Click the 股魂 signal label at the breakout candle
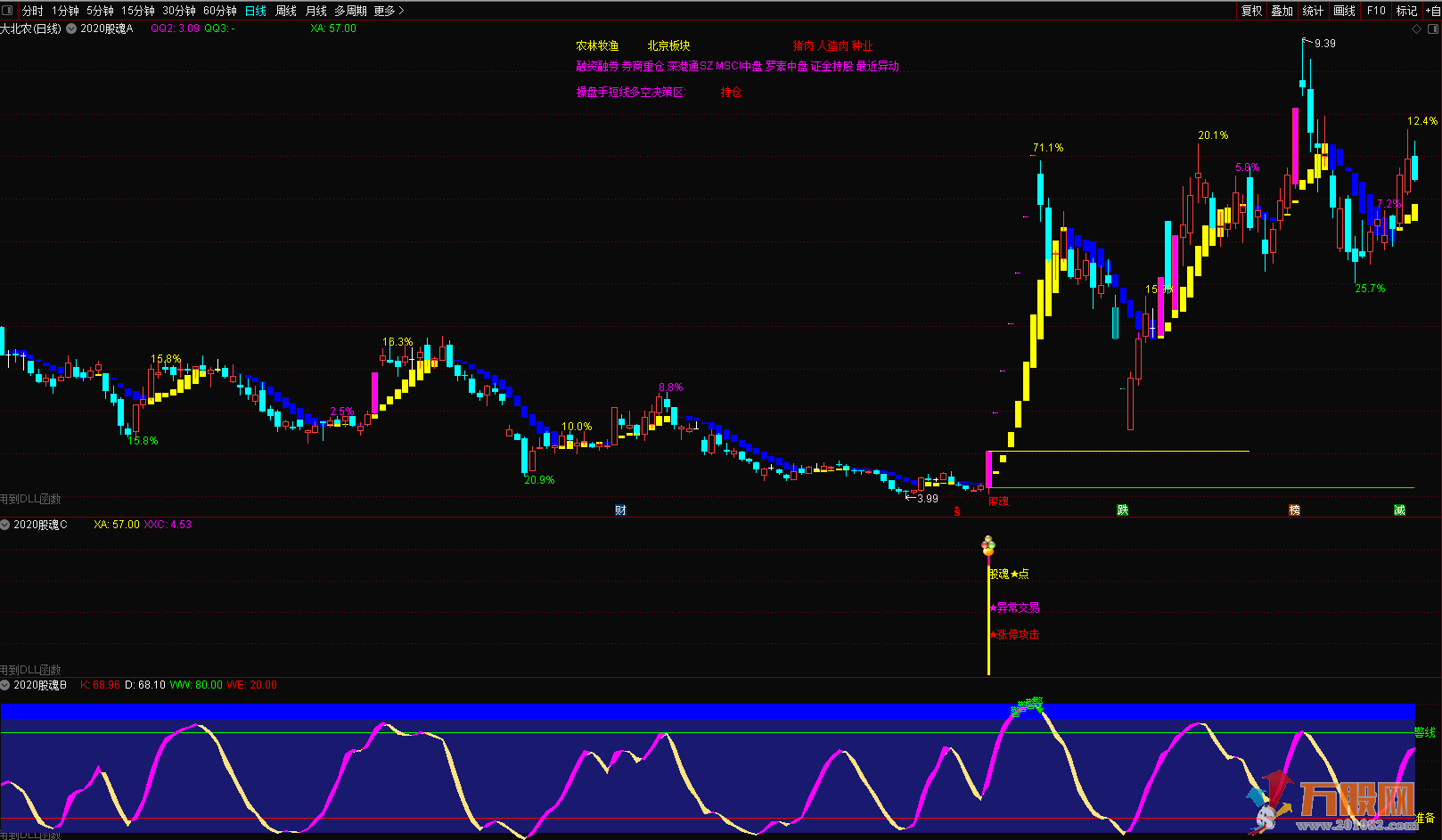This screenshot has height=840, width=1442. [x=998, y=502]
